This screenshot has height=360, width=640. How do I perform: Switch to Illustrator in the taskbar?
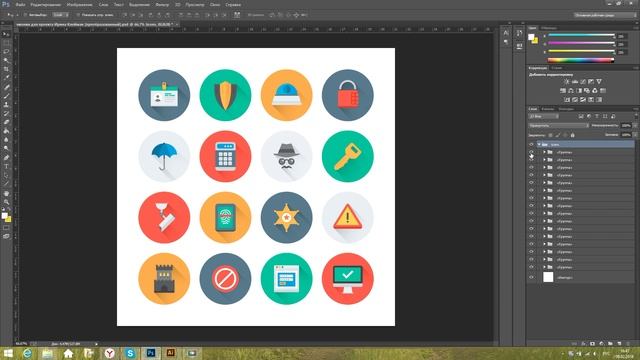tap(171, 353)
